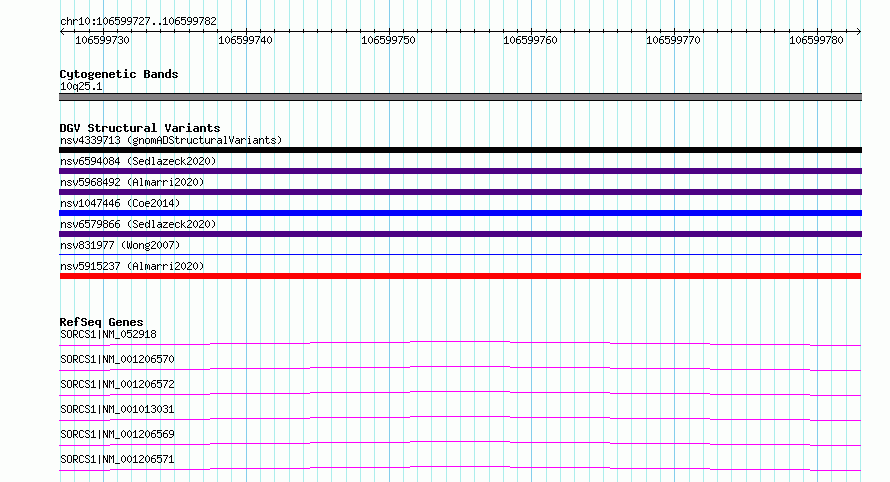Click the Cytogenetic Bands track heading
This screenshot has height=482, width=890.
pyautogui.click(x=119, y=74)
